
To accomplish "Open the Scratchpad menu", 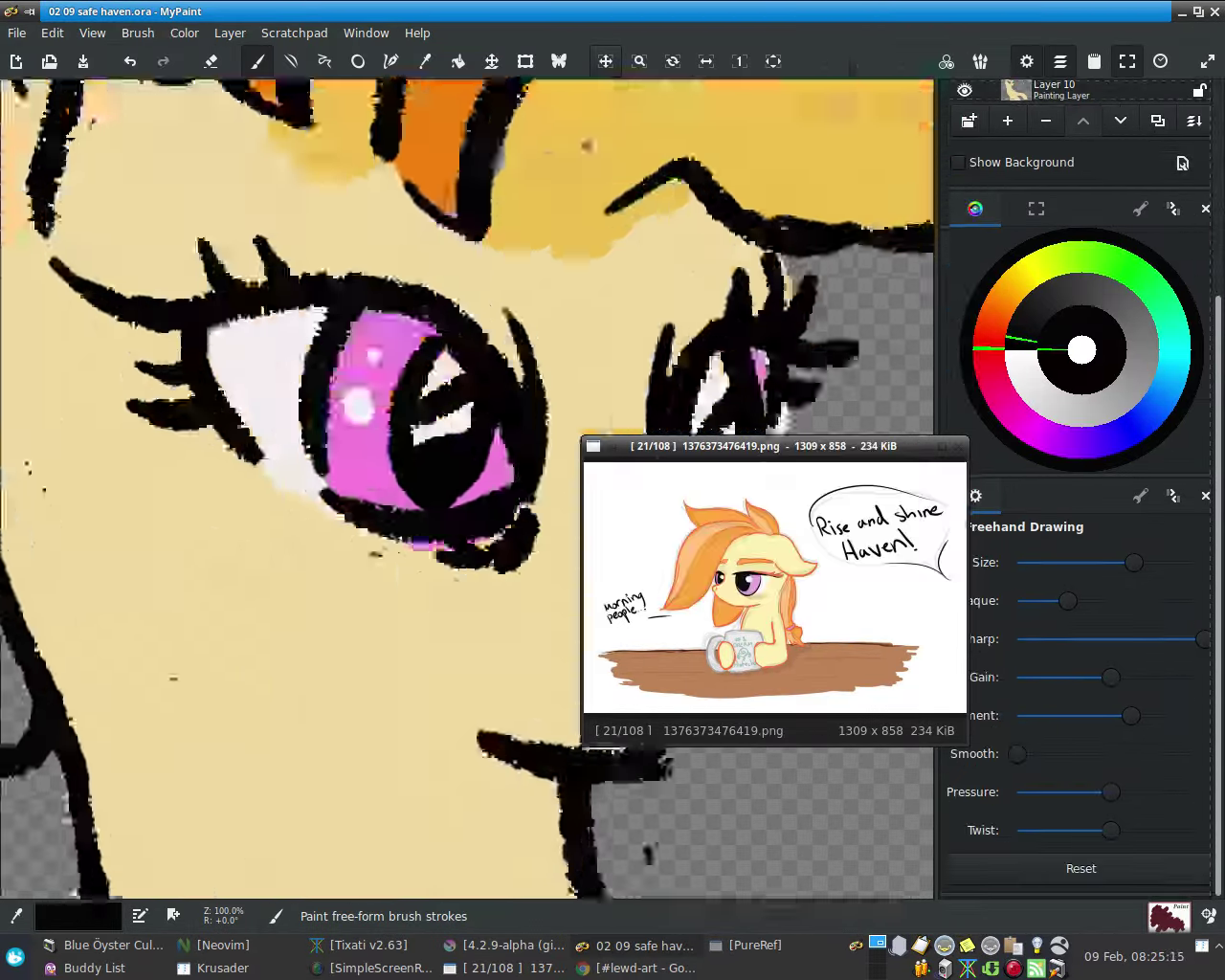I will tap(294, 33).
